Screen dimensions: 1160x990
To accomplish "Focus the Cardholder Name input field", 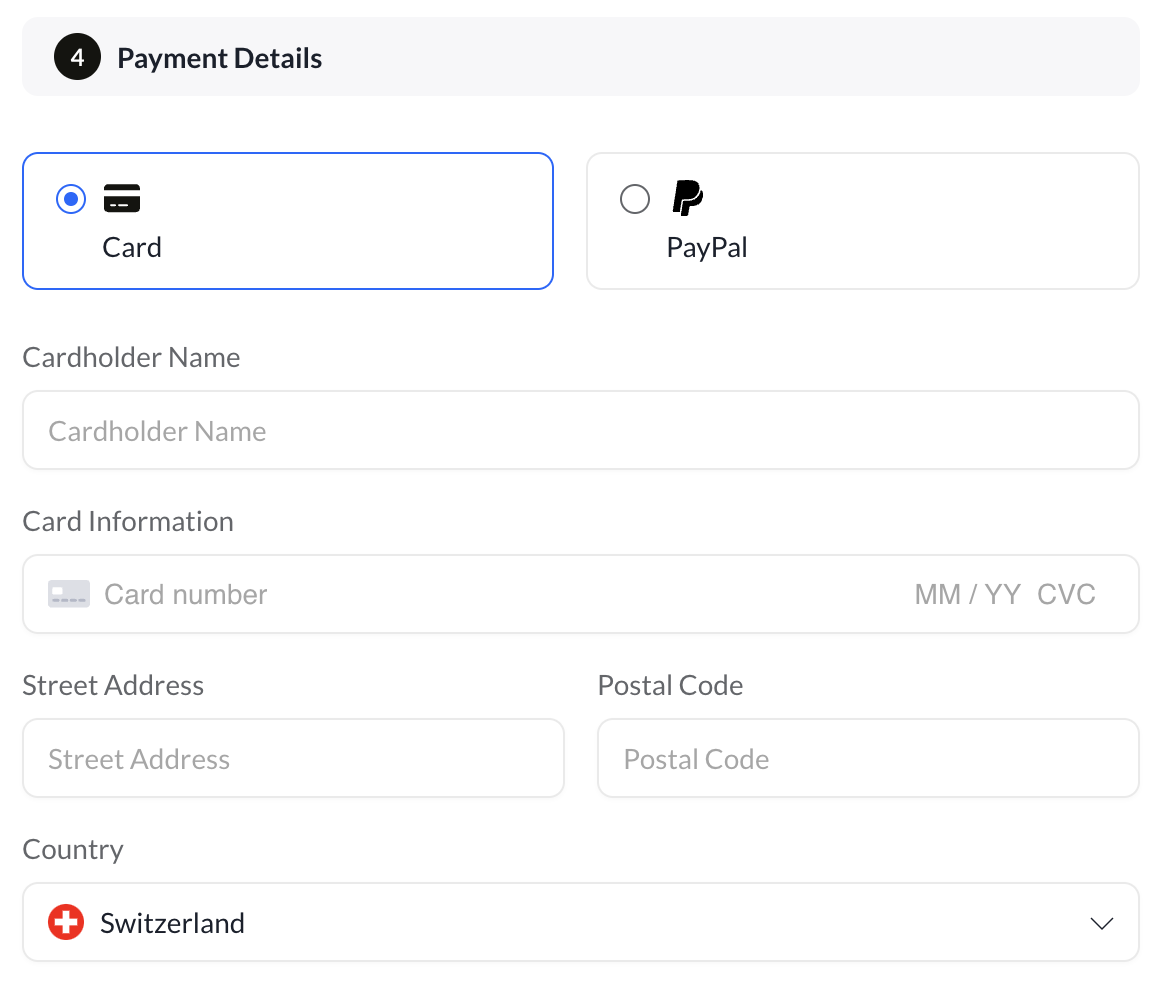I will tap(580, 431).
